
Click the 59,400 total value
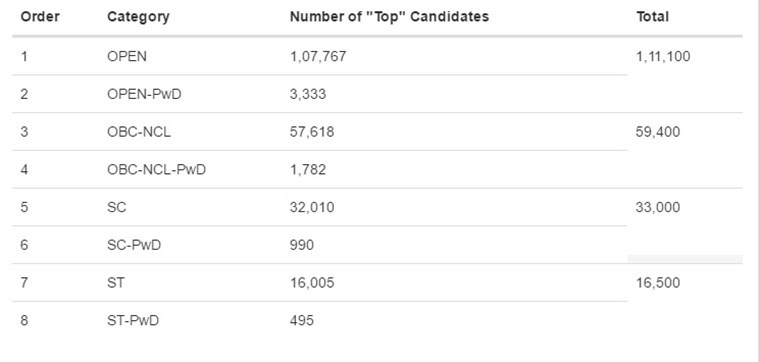tap(658, 132)
